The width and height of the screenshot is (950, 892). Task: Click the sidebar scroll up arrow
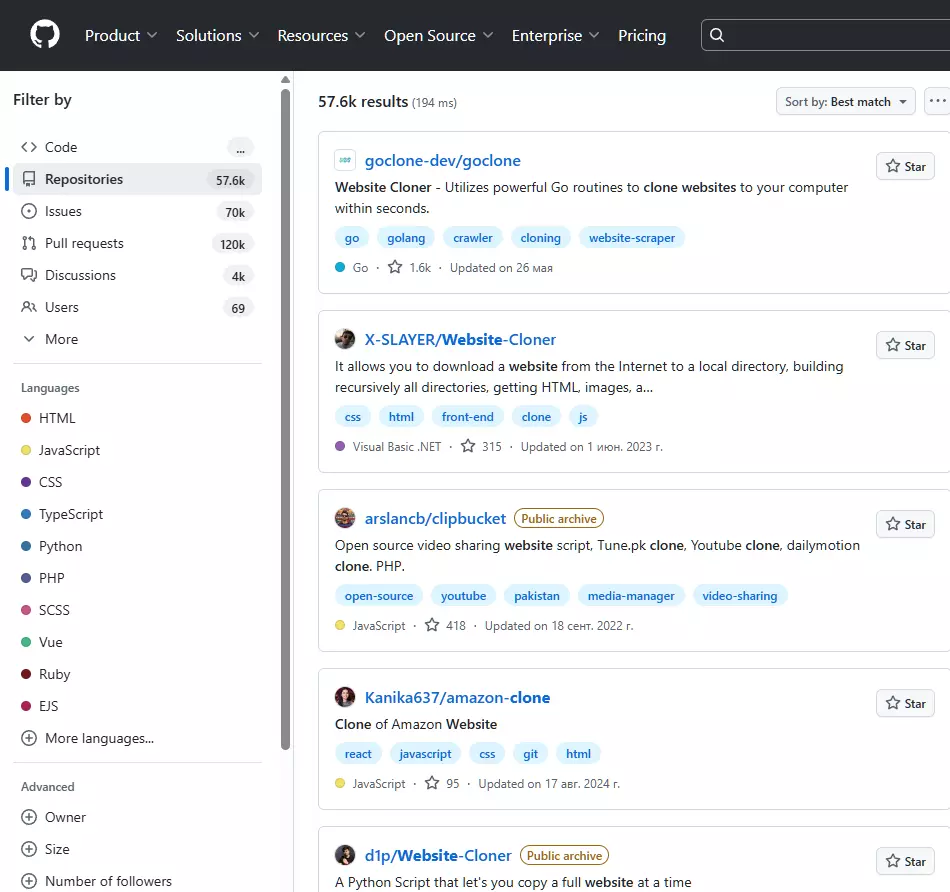285,80
